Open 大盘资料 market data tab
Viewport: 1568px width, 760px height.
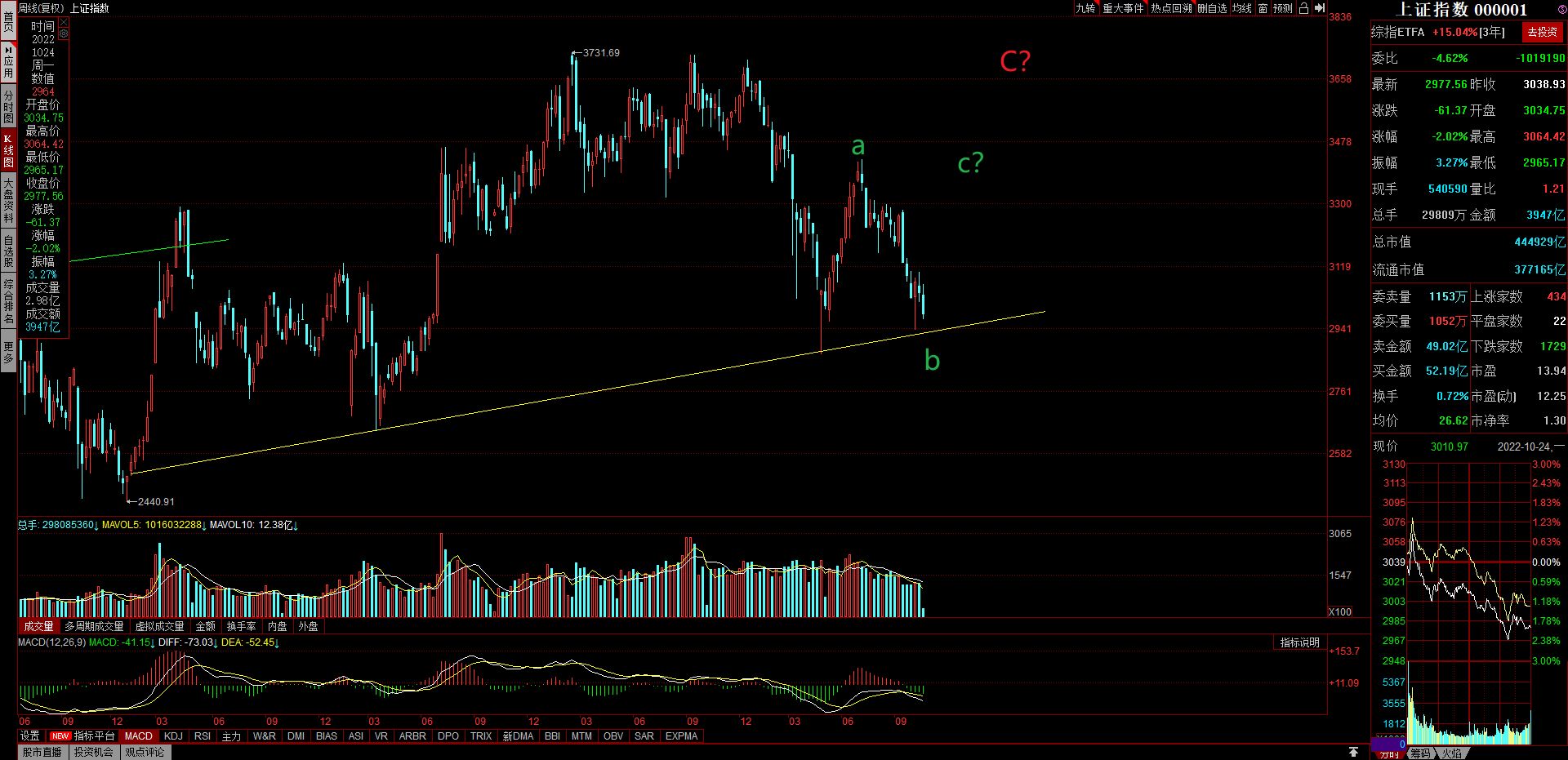(8, 200)
